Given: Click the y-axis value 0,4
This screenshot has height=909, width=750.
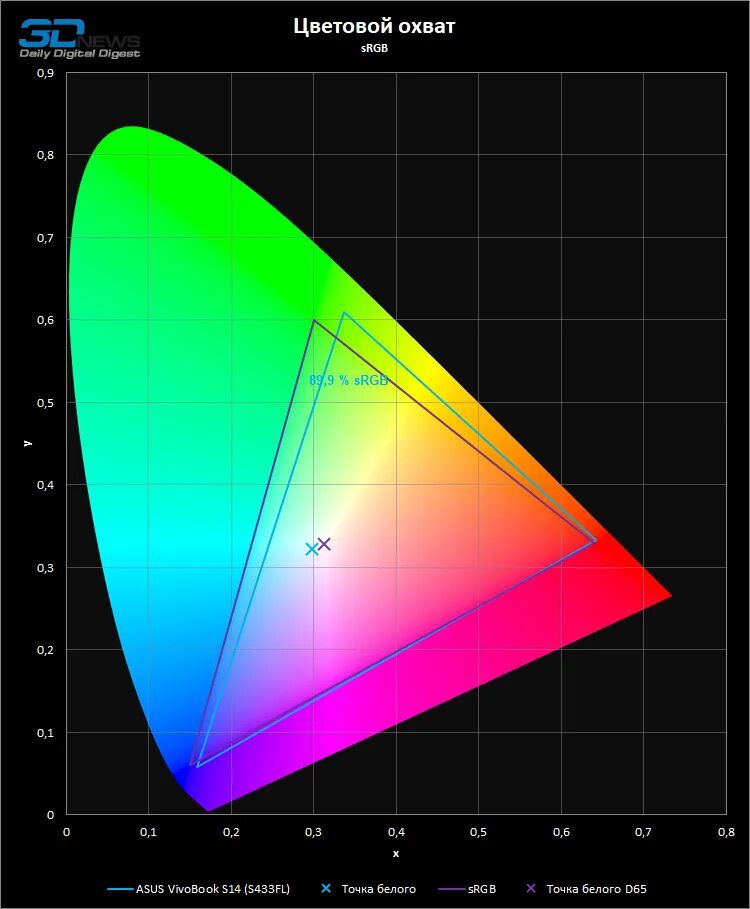Looking at the screenshot, I should click(x=46, y=485).
